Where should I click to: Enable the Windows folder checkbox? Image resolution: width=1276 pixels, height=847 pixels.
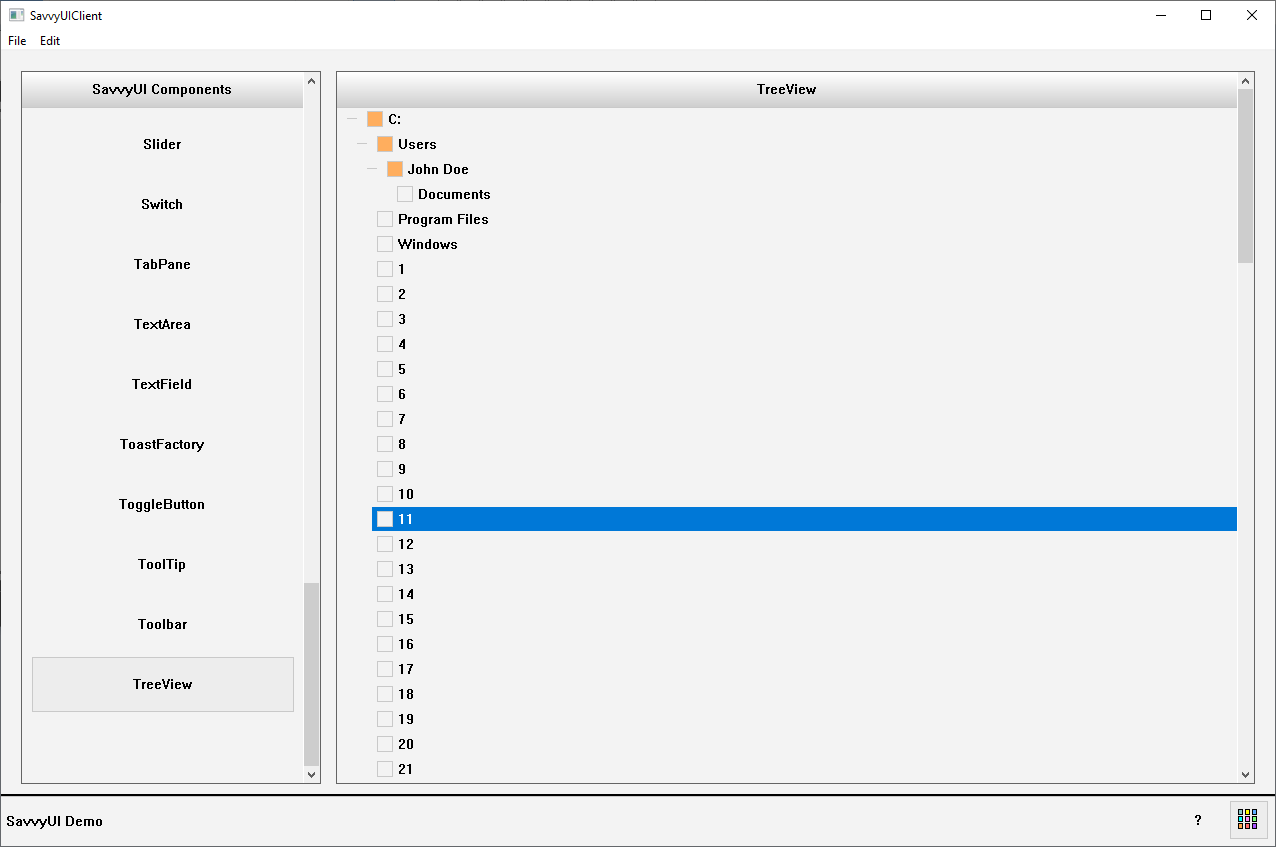(385, 244)
